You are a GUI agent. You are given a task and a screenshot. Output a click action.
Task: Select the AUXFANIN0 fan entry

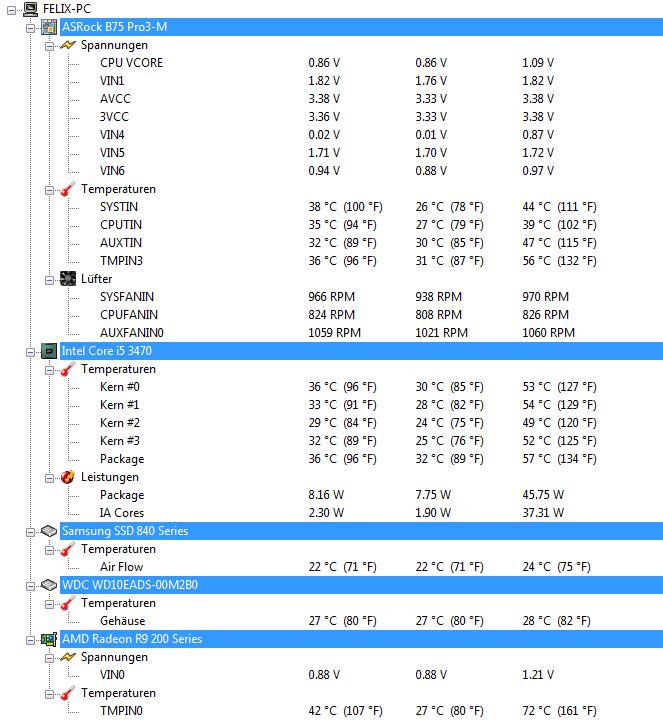pyautogui.click(x=132, y=333)
